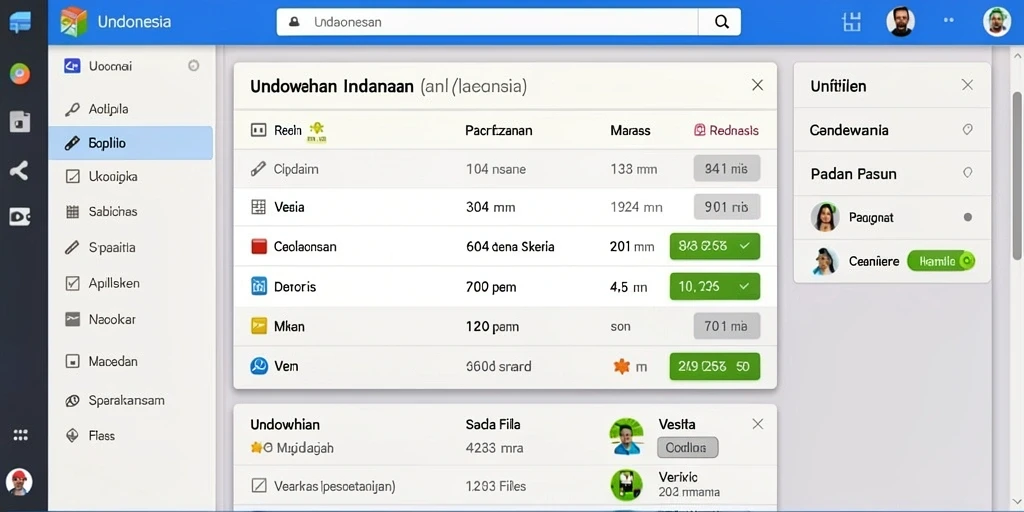The height and width of the screenshot is (512, 1024).
Task: Open the bearded man profile avatar
Action: [x=900, y=22]
